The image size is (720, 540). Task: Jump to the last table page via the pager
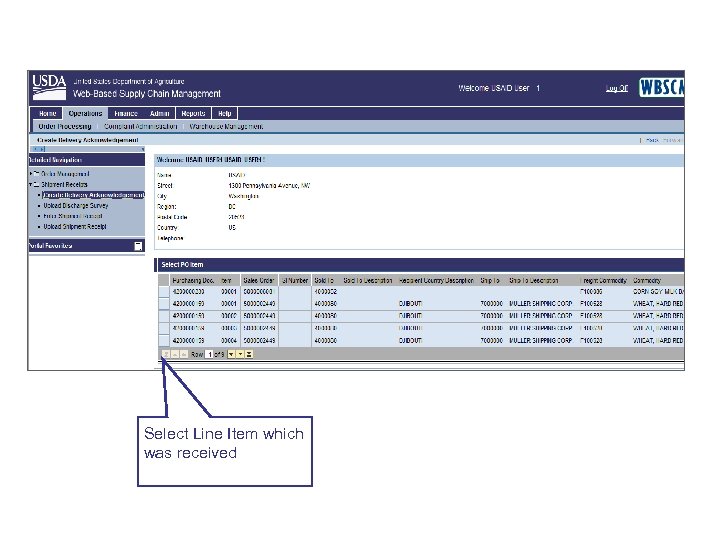coord(249,354)
